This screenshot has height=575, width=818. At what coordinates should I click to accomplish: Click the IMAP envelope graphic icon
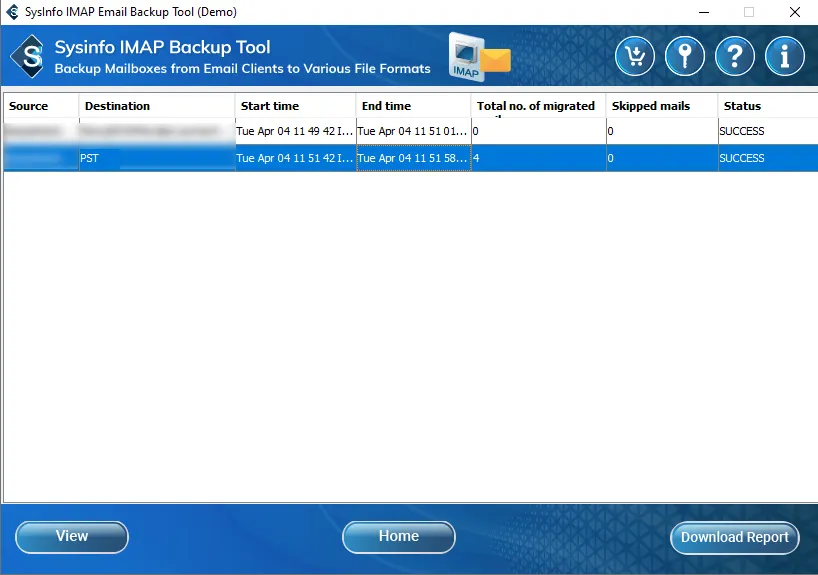478,57
